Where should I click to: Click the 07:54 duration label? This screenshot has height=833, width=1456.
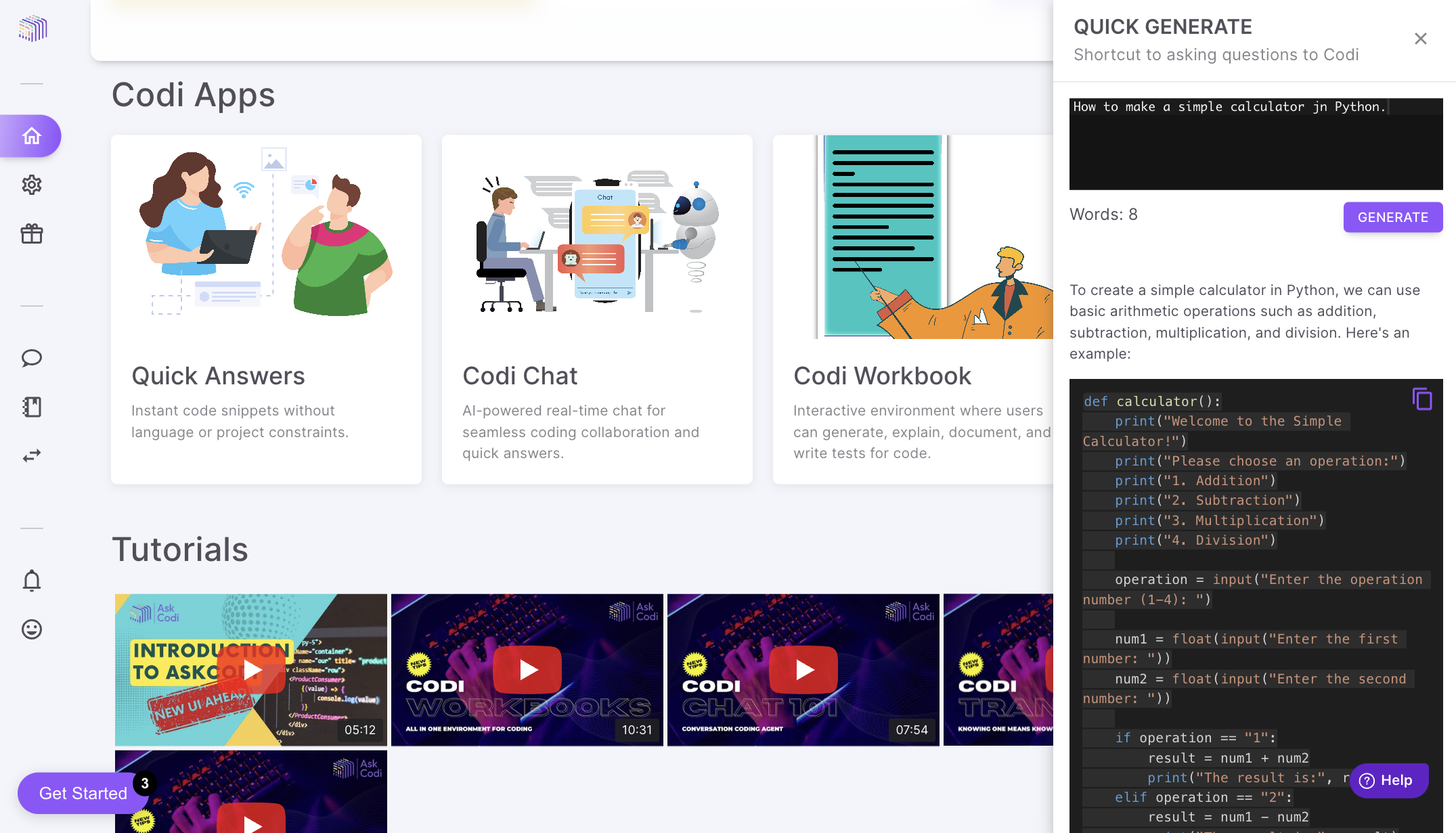(912, 729)
